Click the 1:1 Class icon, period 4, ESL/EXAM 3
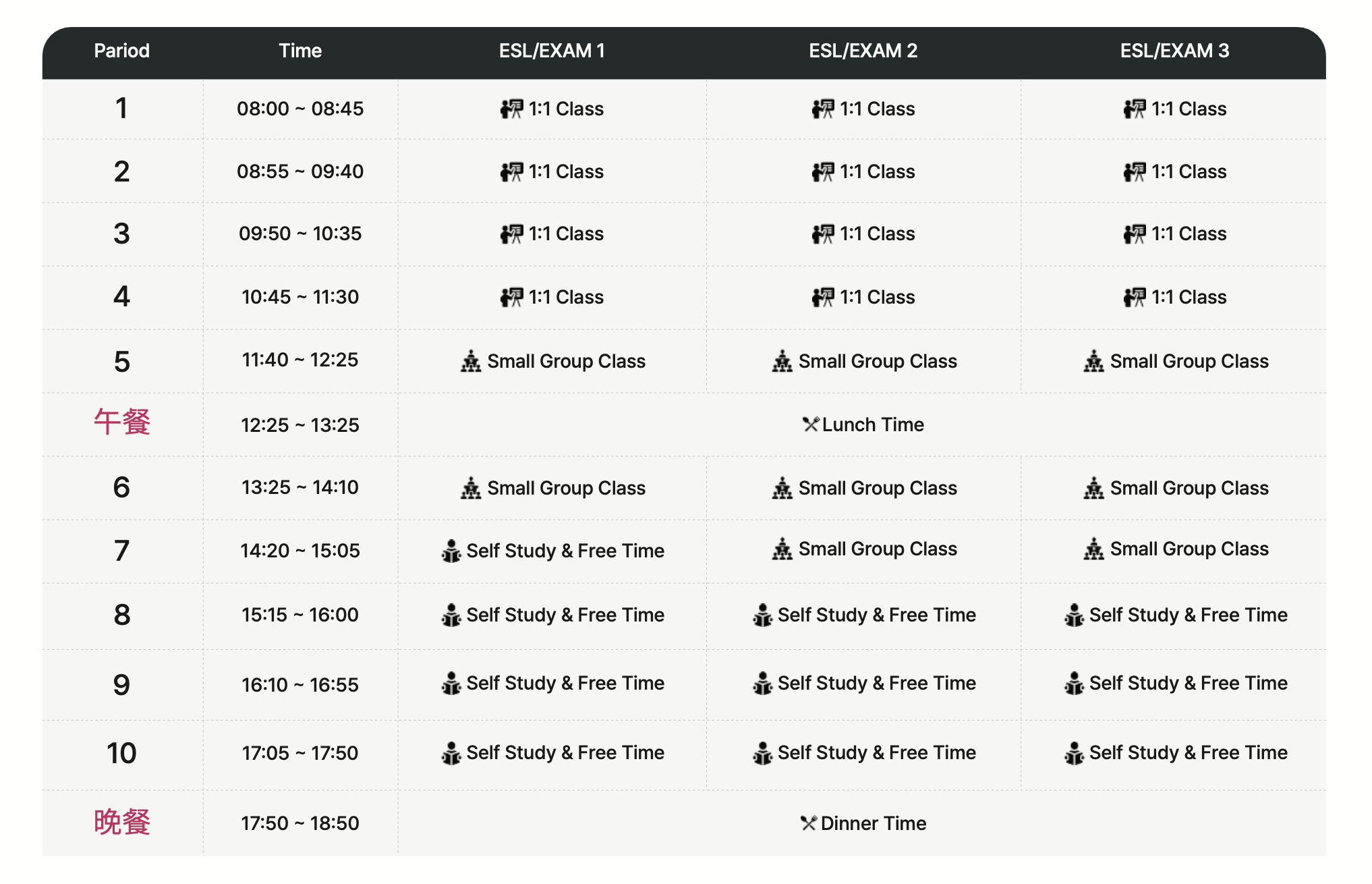Viewport: 1372px width, 884px height. 1134,297
